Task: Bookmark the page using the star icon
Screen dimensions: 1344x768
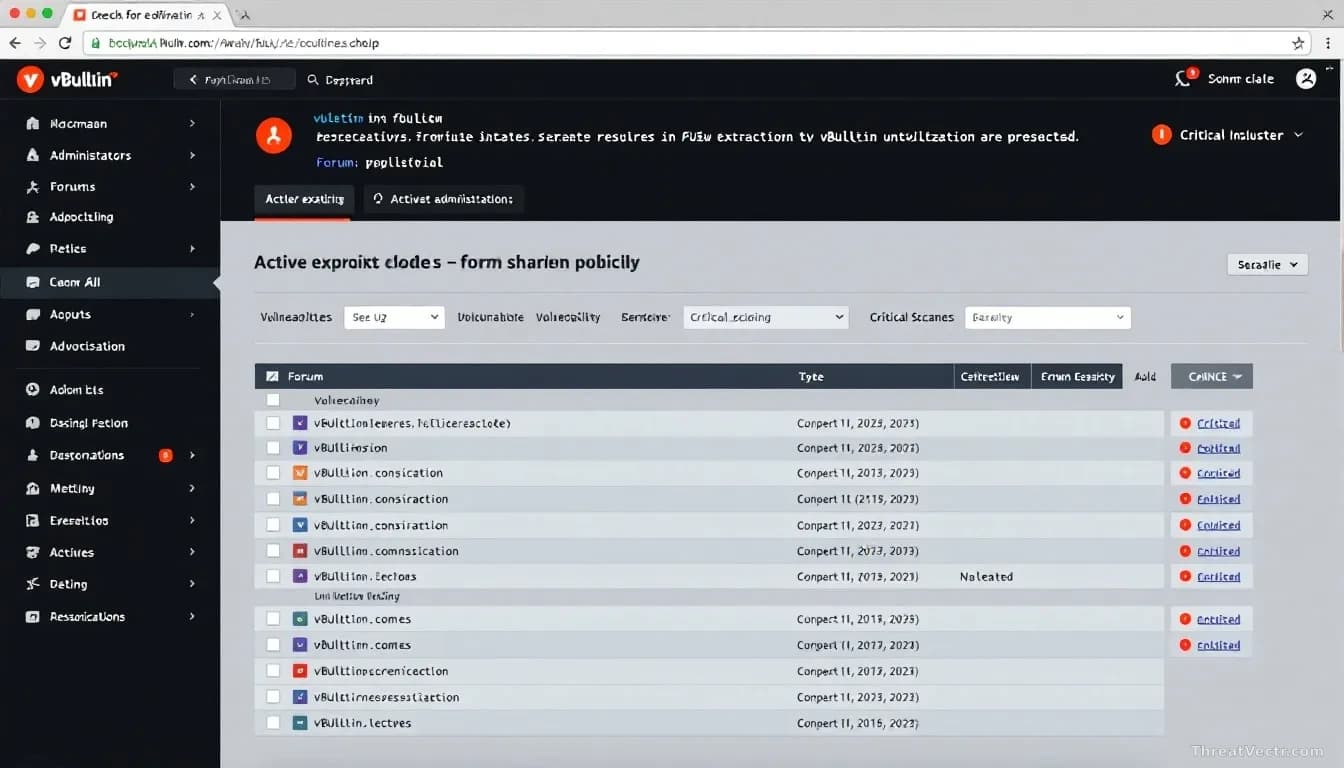Action: click(1299, 43)
